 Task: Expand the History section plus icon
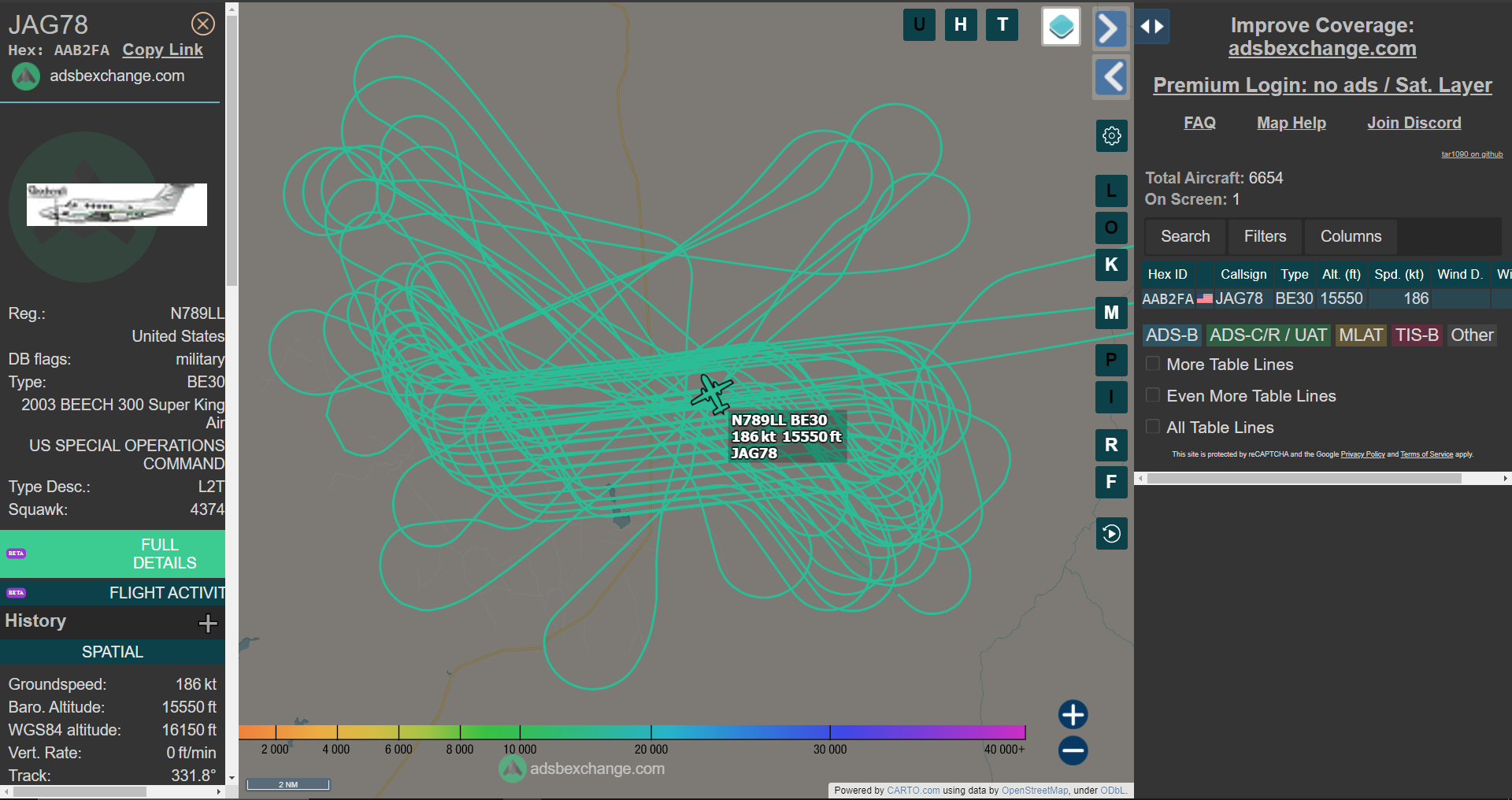pos(208,624)
